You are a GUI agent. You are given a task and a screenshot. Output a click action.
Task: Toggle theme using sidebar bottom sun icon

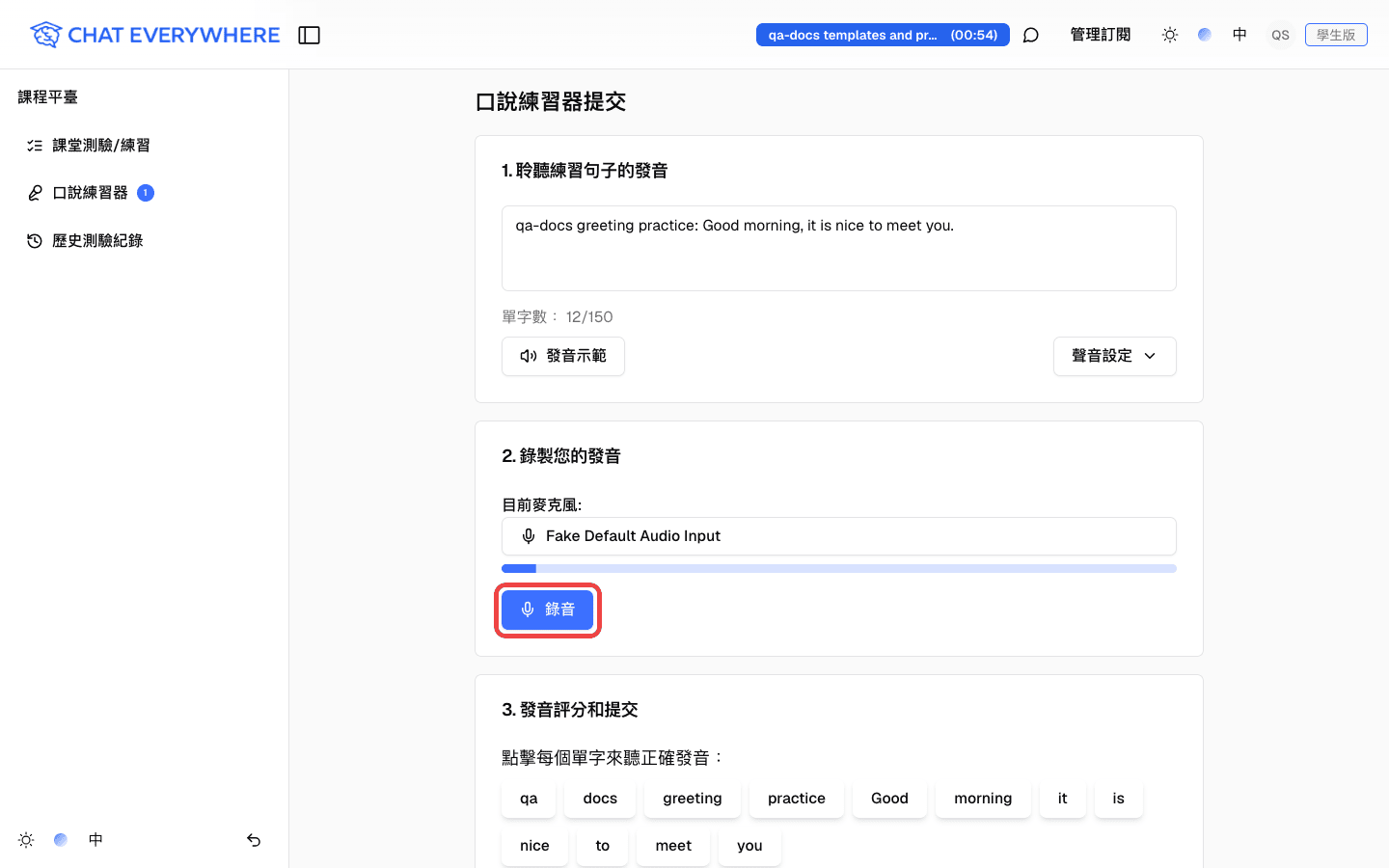coord(26,840)
